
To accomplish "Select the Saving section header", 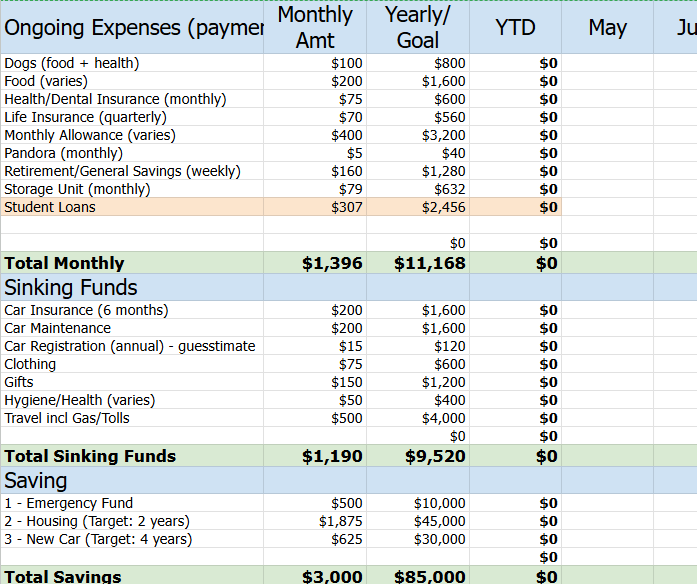I will pos(35,481).
